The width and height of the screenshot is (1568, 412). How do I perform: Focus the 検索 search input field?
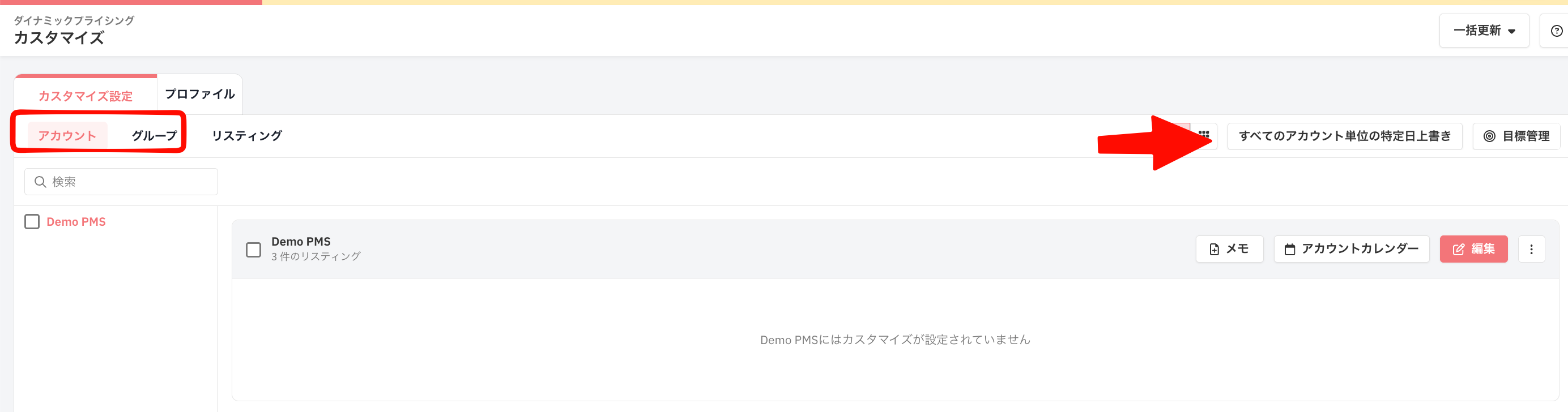coord(121,182)
